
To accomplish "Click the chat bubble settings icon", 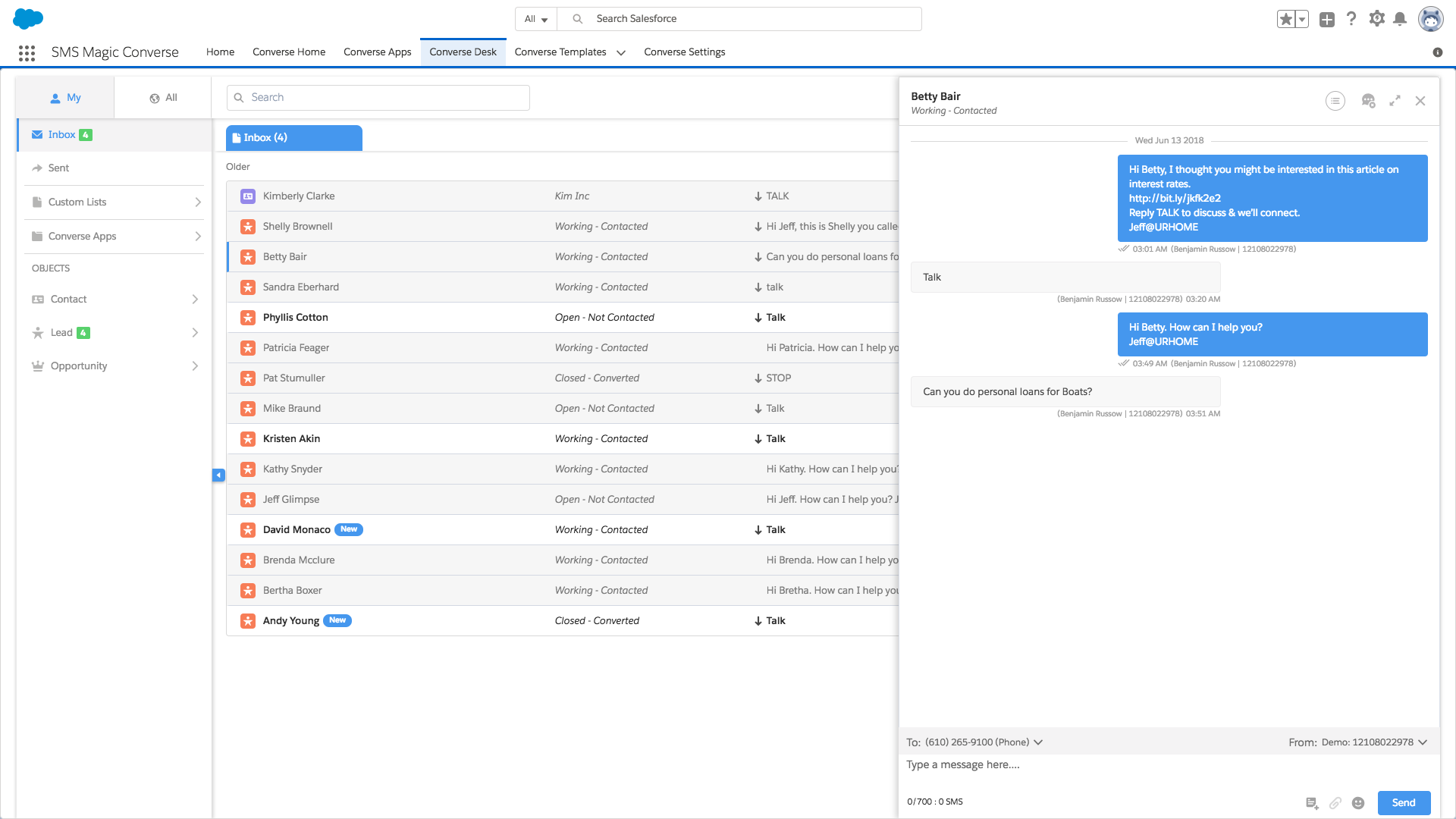I will [x=1368, y=101].
